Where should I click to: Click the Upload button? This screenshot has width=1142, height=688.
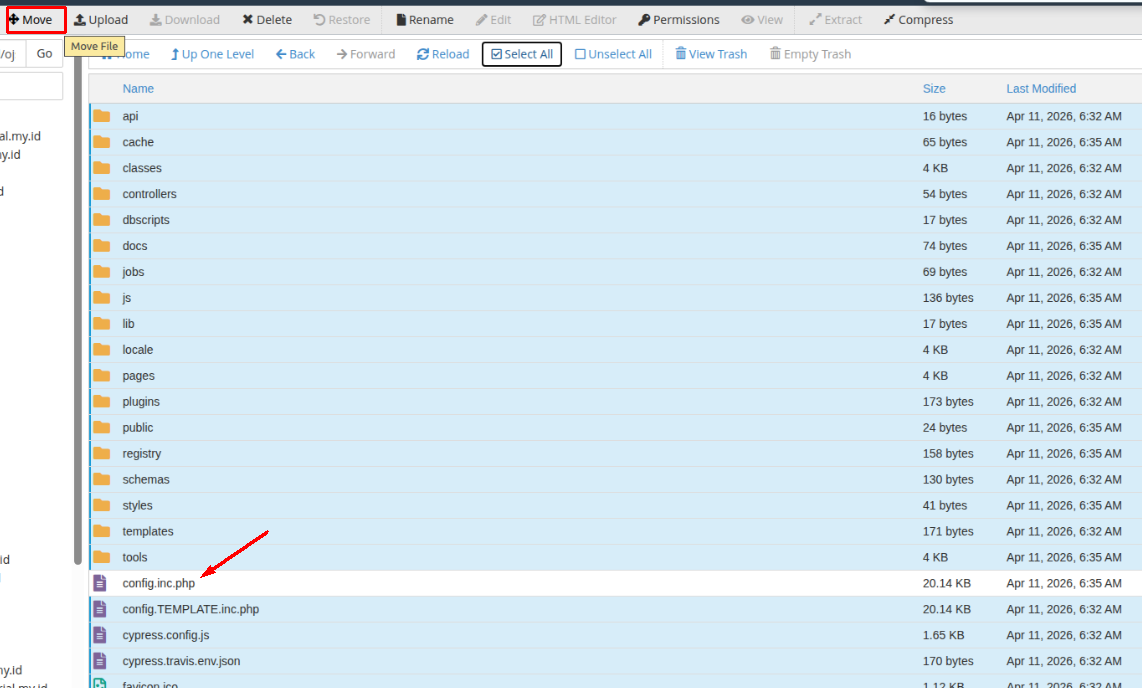click(x=101, y=20)
